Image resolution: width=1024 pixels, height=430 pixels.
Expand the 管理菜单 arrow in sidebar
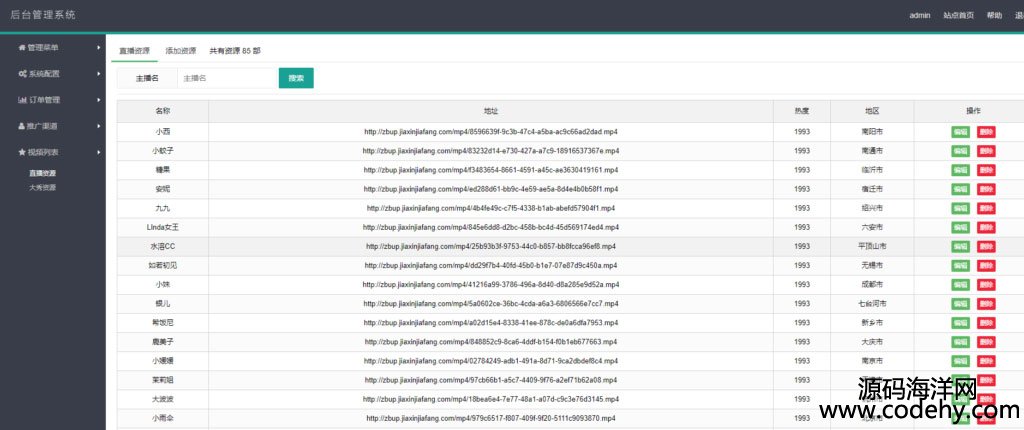pyautogui.click(x=98, y=47)
